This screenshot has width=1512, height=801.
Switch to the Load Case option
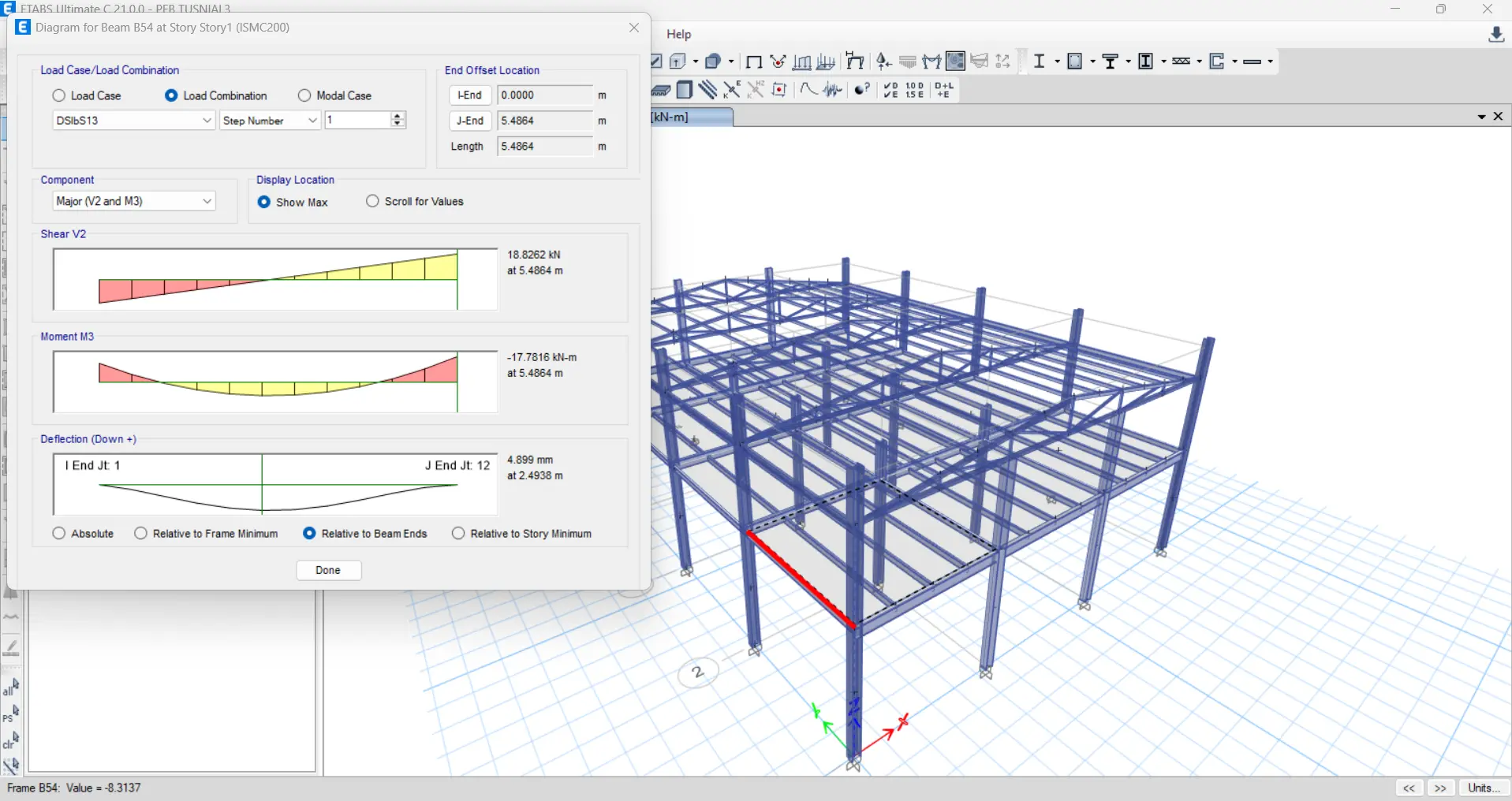60,95
